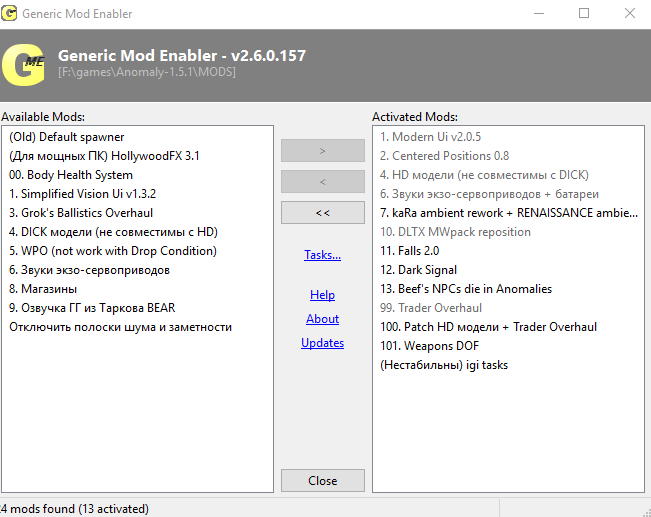
Task: Select 11. Falls 2.0 in activated mods
Action: [409, 251]
